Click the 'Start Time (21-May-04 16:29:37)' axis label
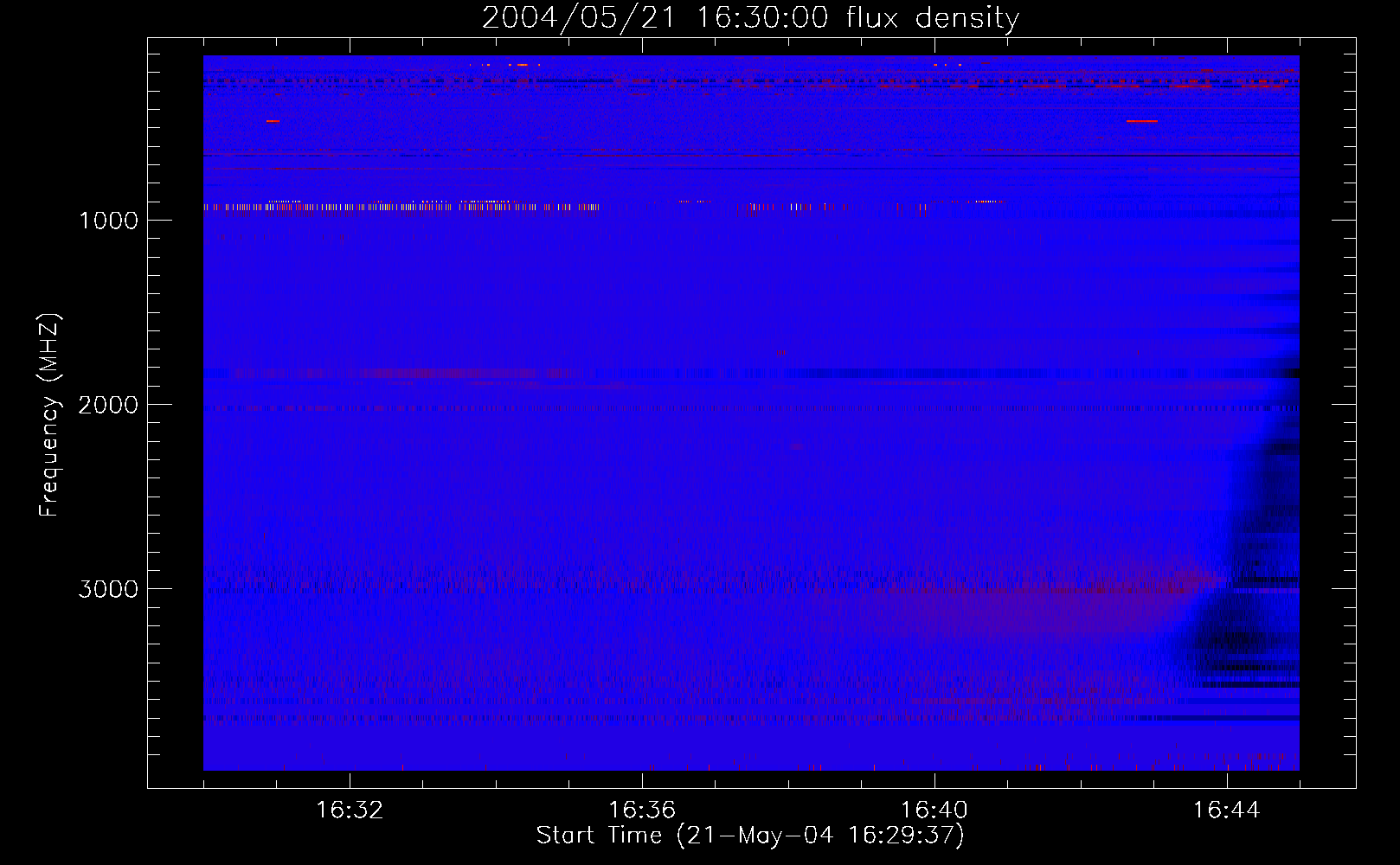The height and width of the screenshot is (865, 1400). (750, 836)
